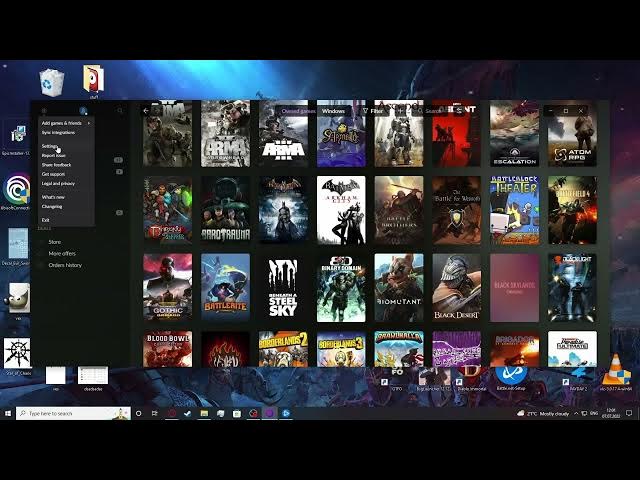Open More offers in the sidebar
The height and width of the screenshot is (480, 640).
coord(62,253)
